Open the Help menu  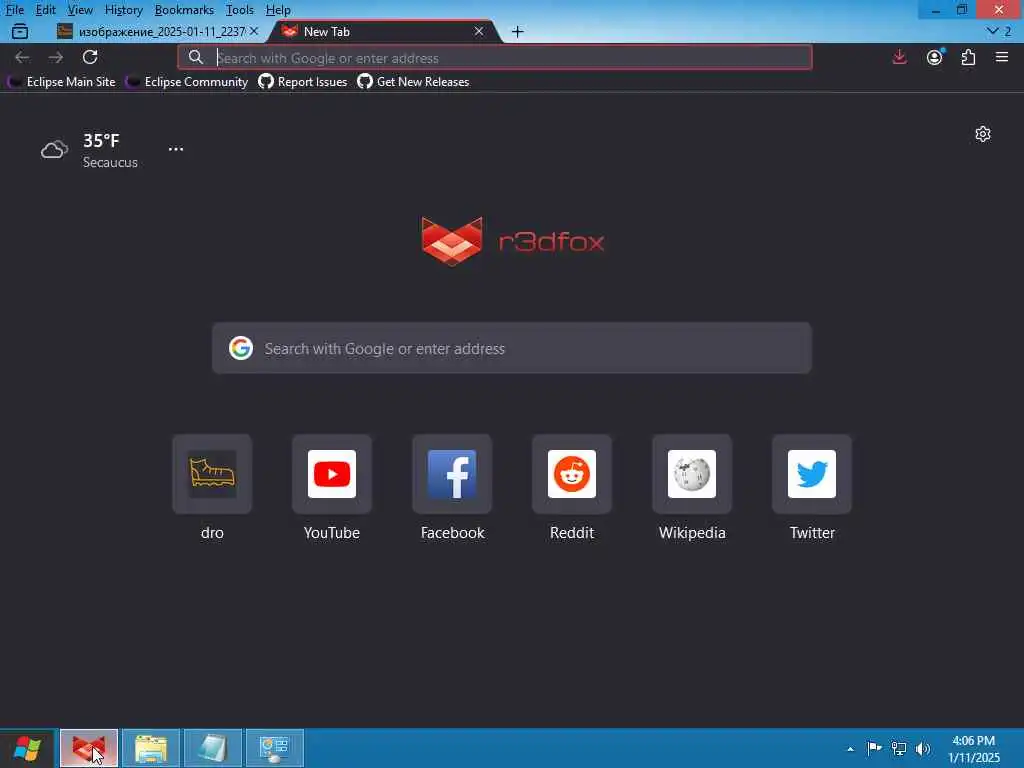(278, 10)
